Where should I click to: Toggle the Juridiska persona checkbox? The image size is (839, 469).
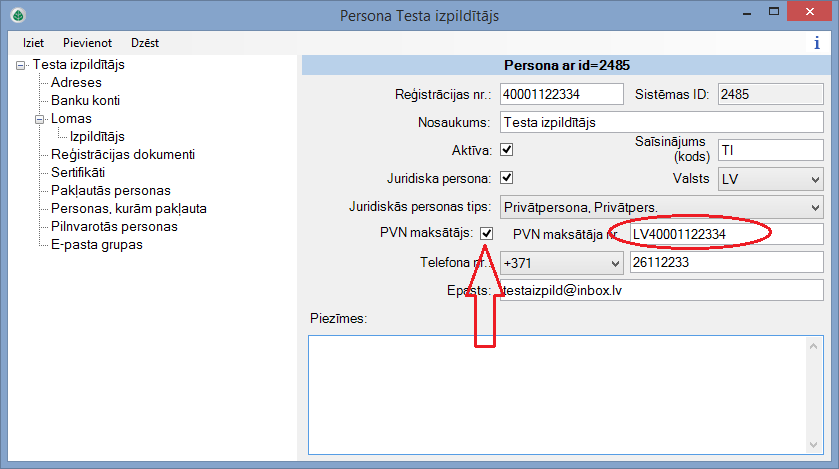tap(506, 178)
